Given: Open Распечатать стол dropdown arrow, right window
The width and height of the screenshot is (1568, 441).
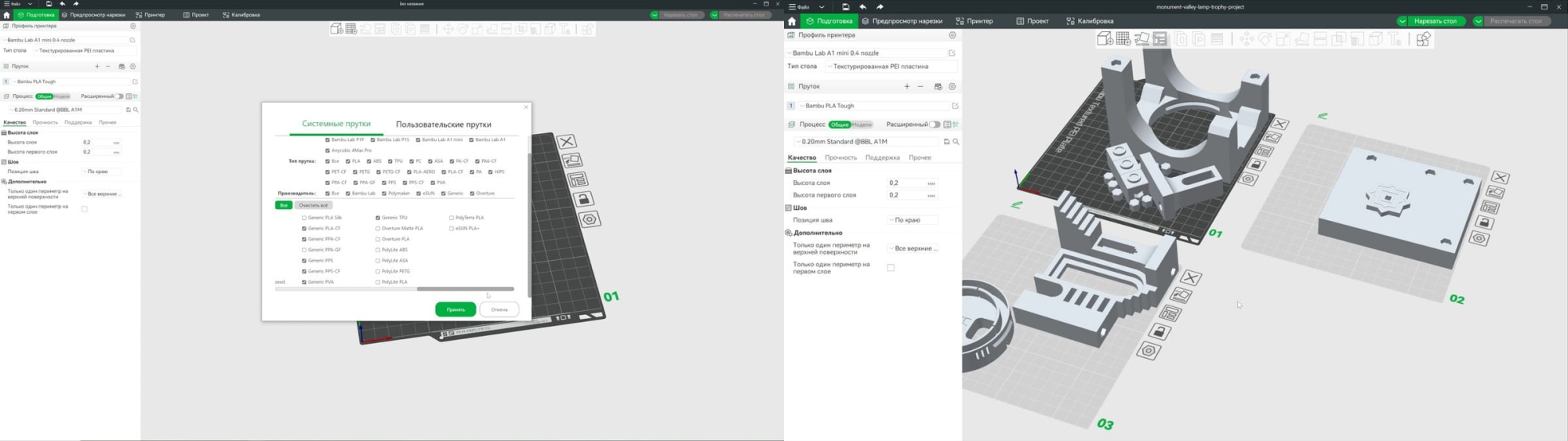Looking at the screenshot, I should 1478,21.
